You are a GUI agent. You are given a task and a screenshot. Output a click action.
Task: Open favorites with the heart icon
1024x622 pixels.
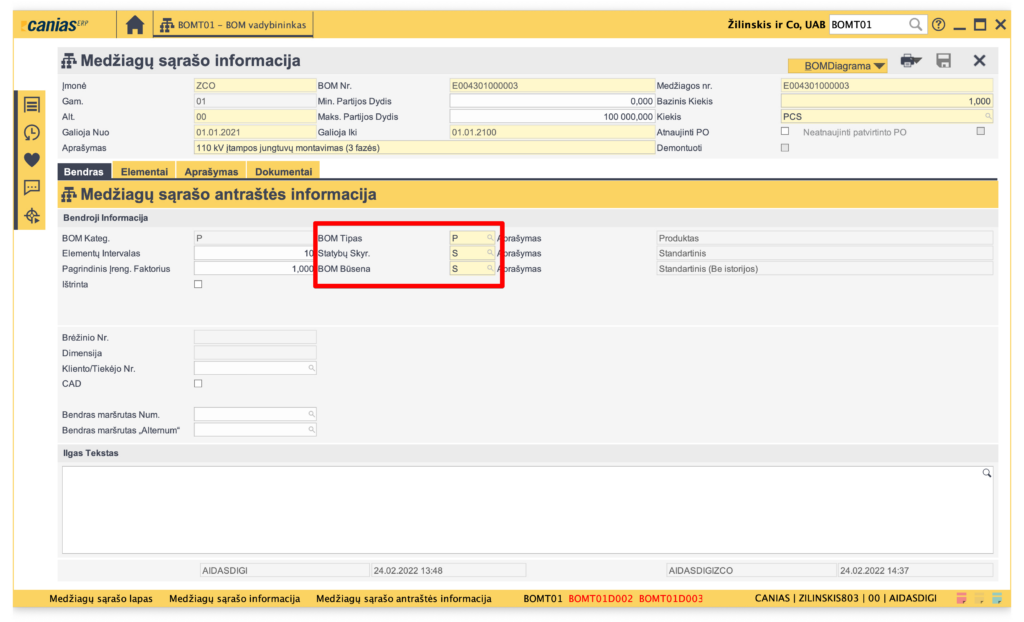tap(32, 159)
